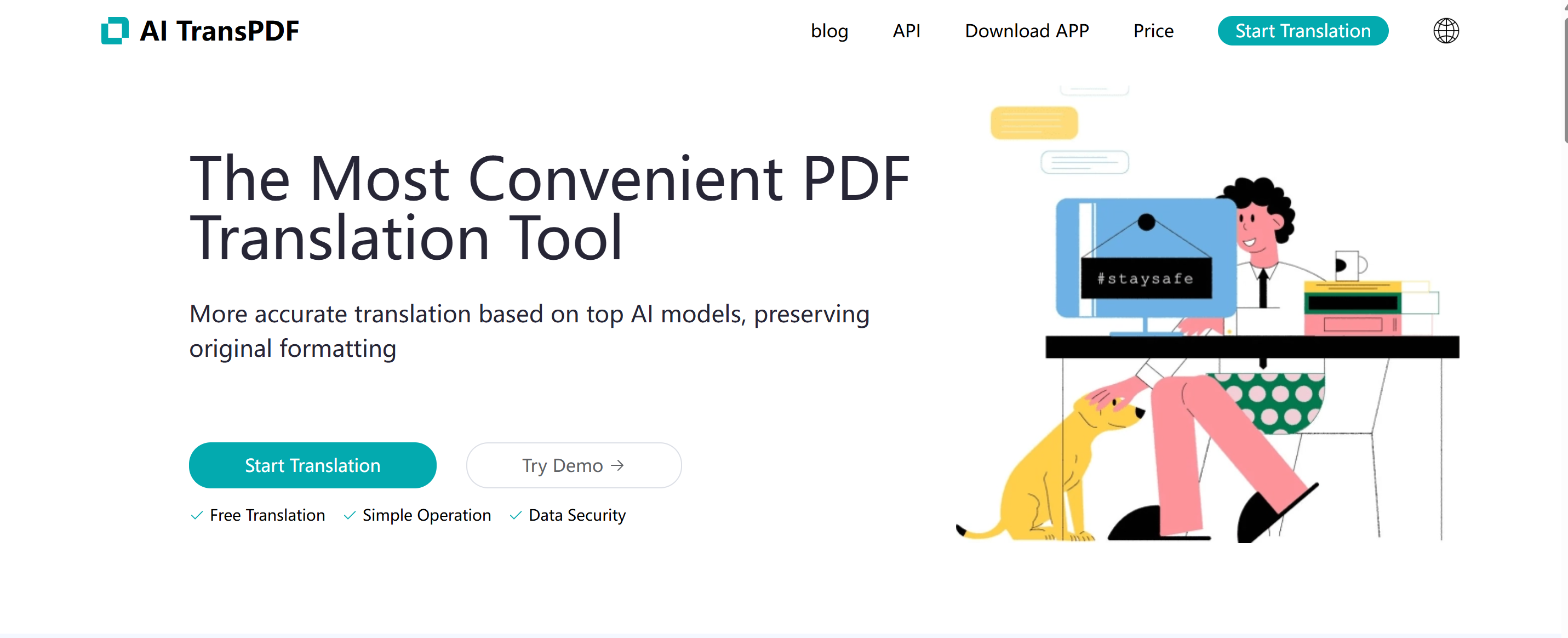Click the yellow chat bubble illustration

1034,123
